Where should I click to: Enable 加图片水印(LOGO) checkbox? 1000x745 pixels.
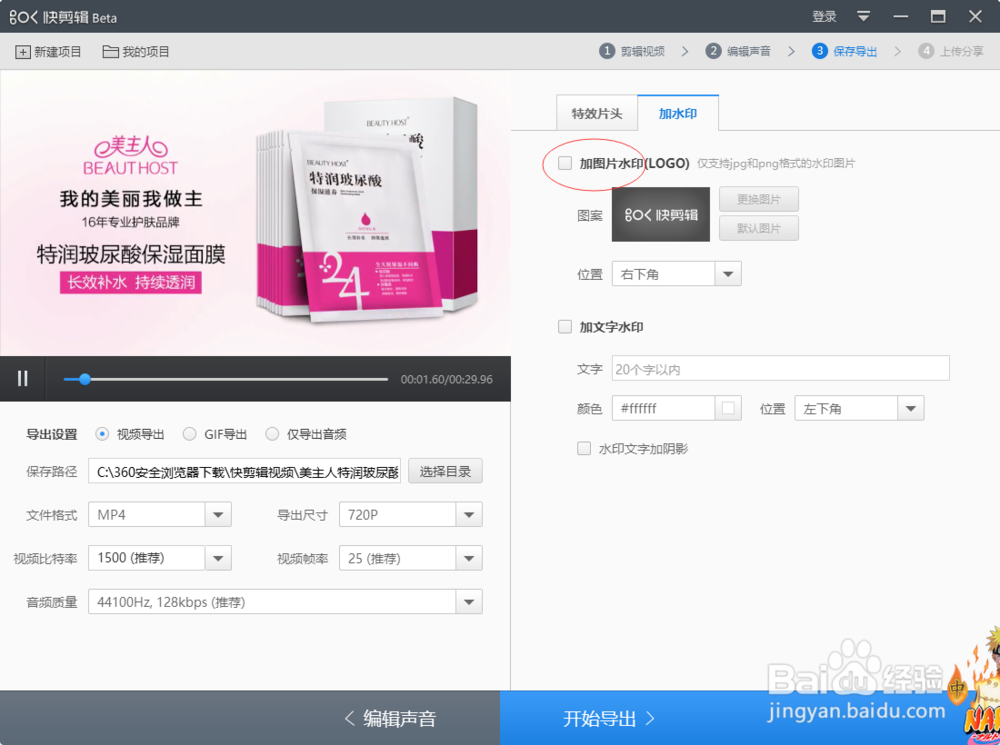[565, 163]
